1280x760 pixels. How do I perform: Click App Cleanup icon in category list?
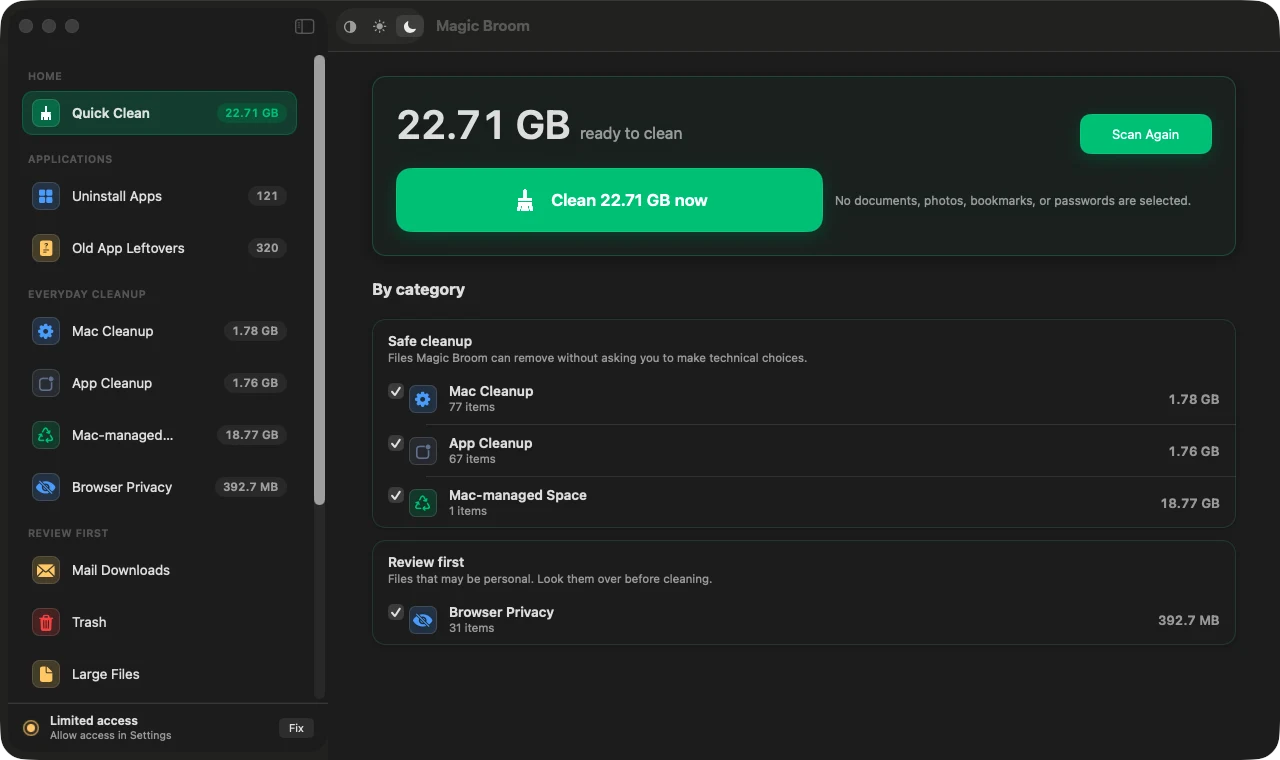[423, 451]
